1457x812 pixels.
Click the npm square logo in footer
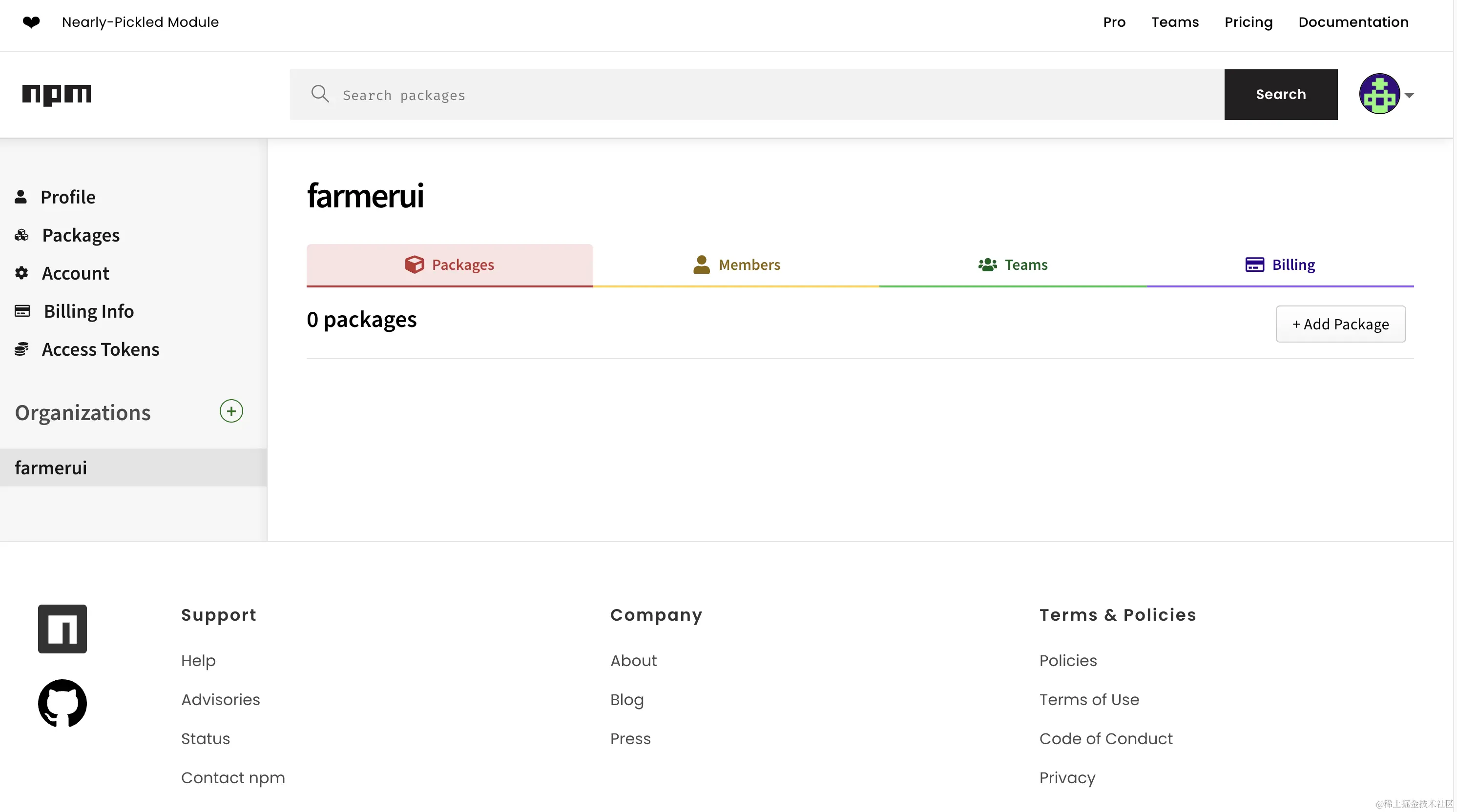[x=62, y=629]
